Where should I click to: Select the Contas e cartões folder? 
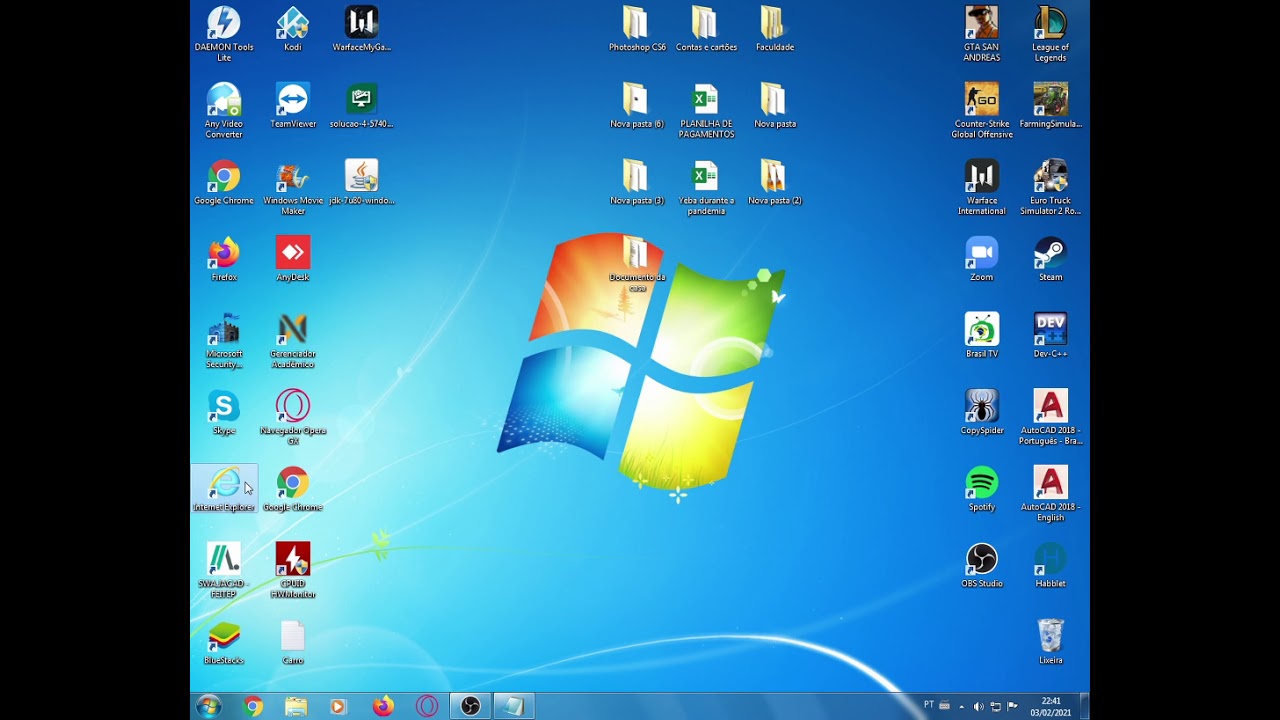coord(706,28)
